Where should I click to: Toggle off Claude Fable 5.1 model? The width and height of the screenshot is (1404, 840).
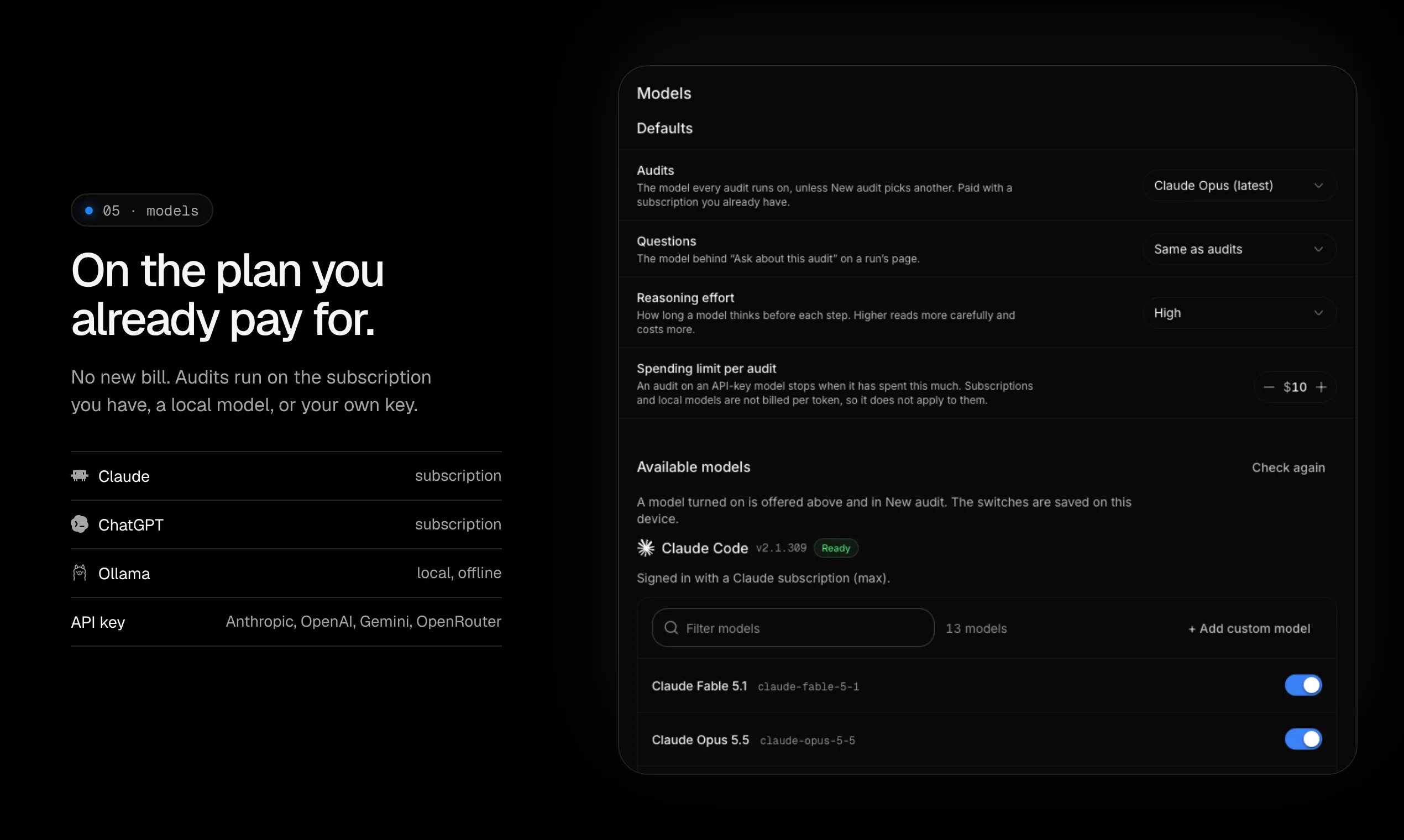pyautogui.click(x=1303, y=685)
